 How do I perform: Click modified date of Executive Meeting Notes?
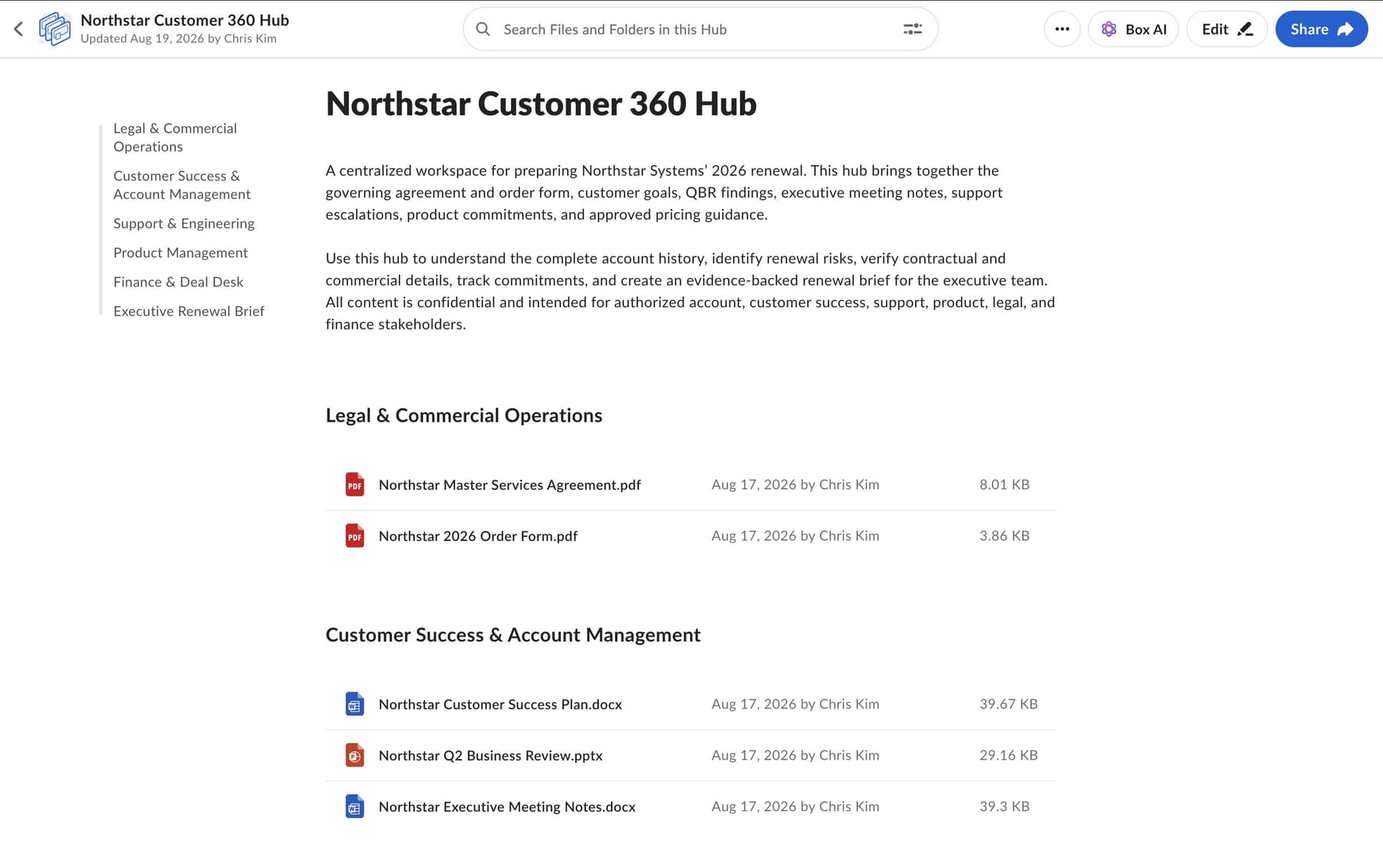point(795,807)
